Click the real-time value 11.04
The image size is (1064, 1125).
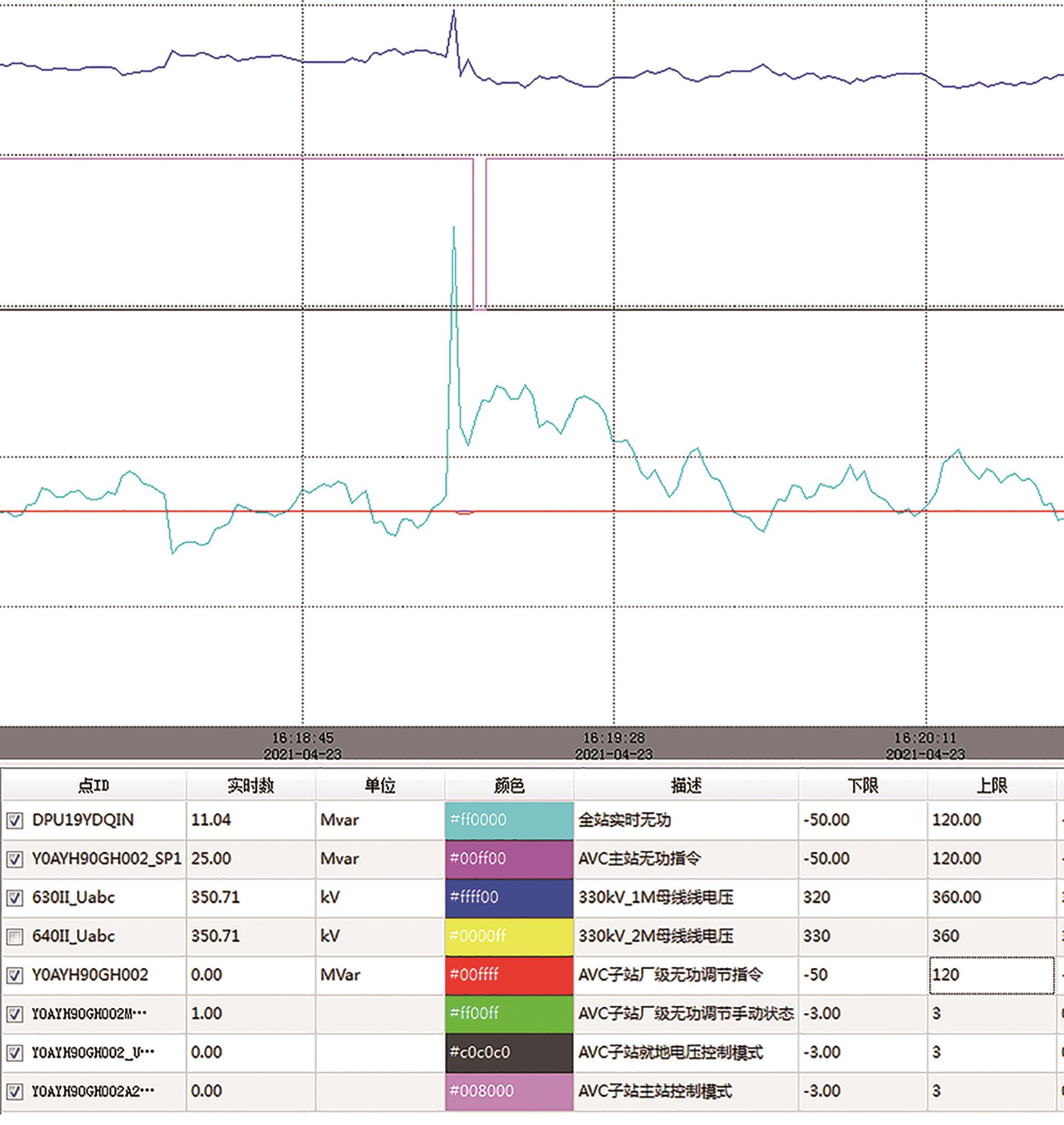(211, 820)
